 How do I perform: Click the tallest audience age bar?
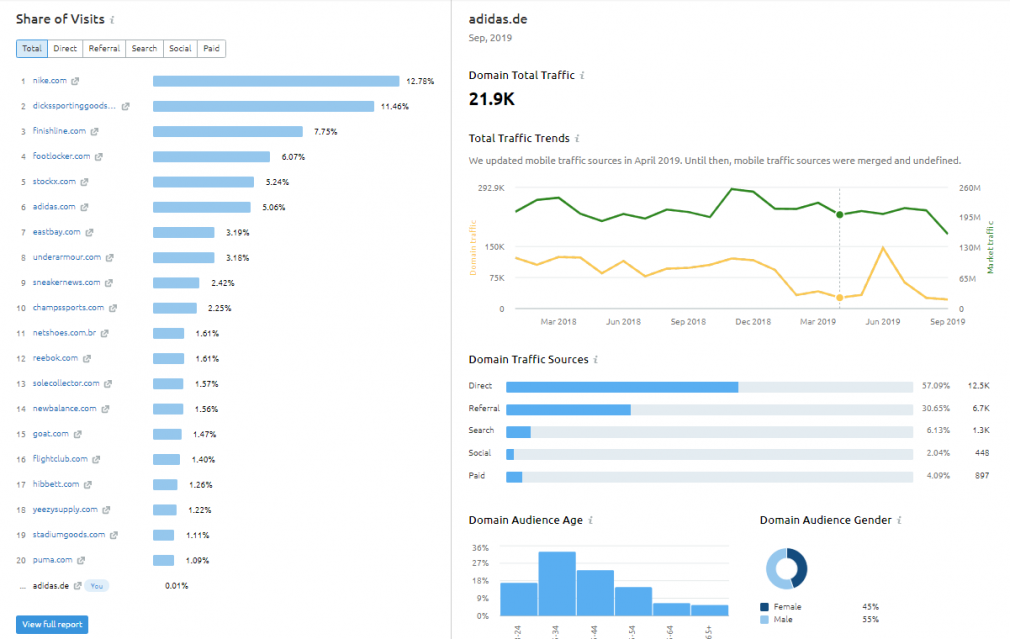pyautogui.click(x=557, y=584)
